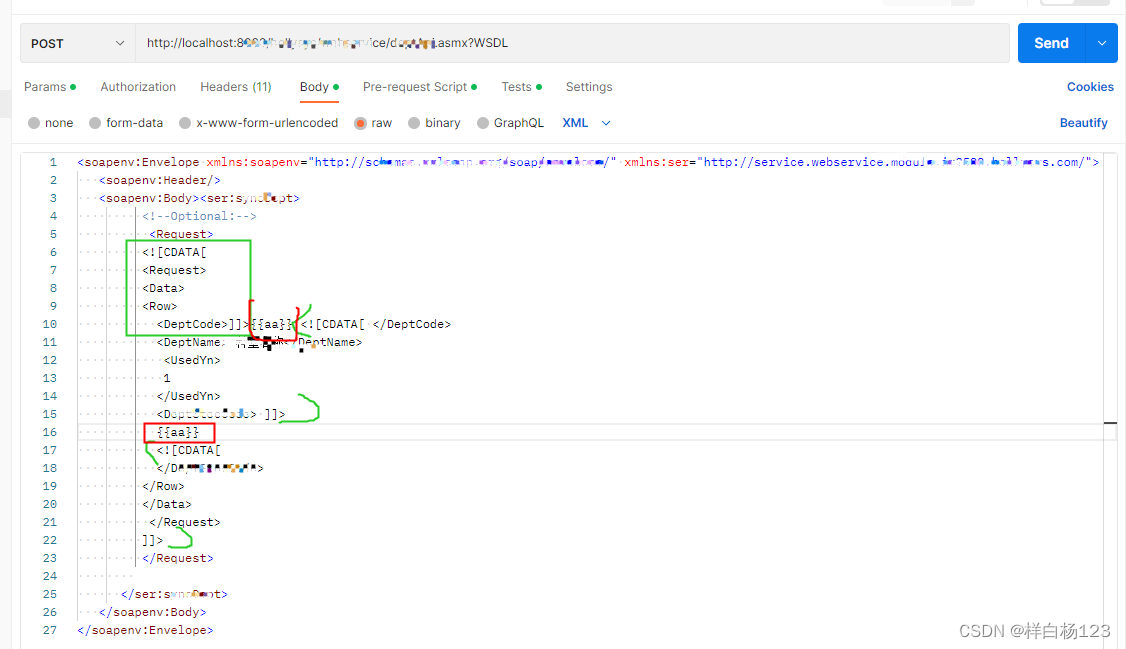This screenshot has height=649, width=1126.
Task: Select the GraphQL body type
Action: pos(510,122)
